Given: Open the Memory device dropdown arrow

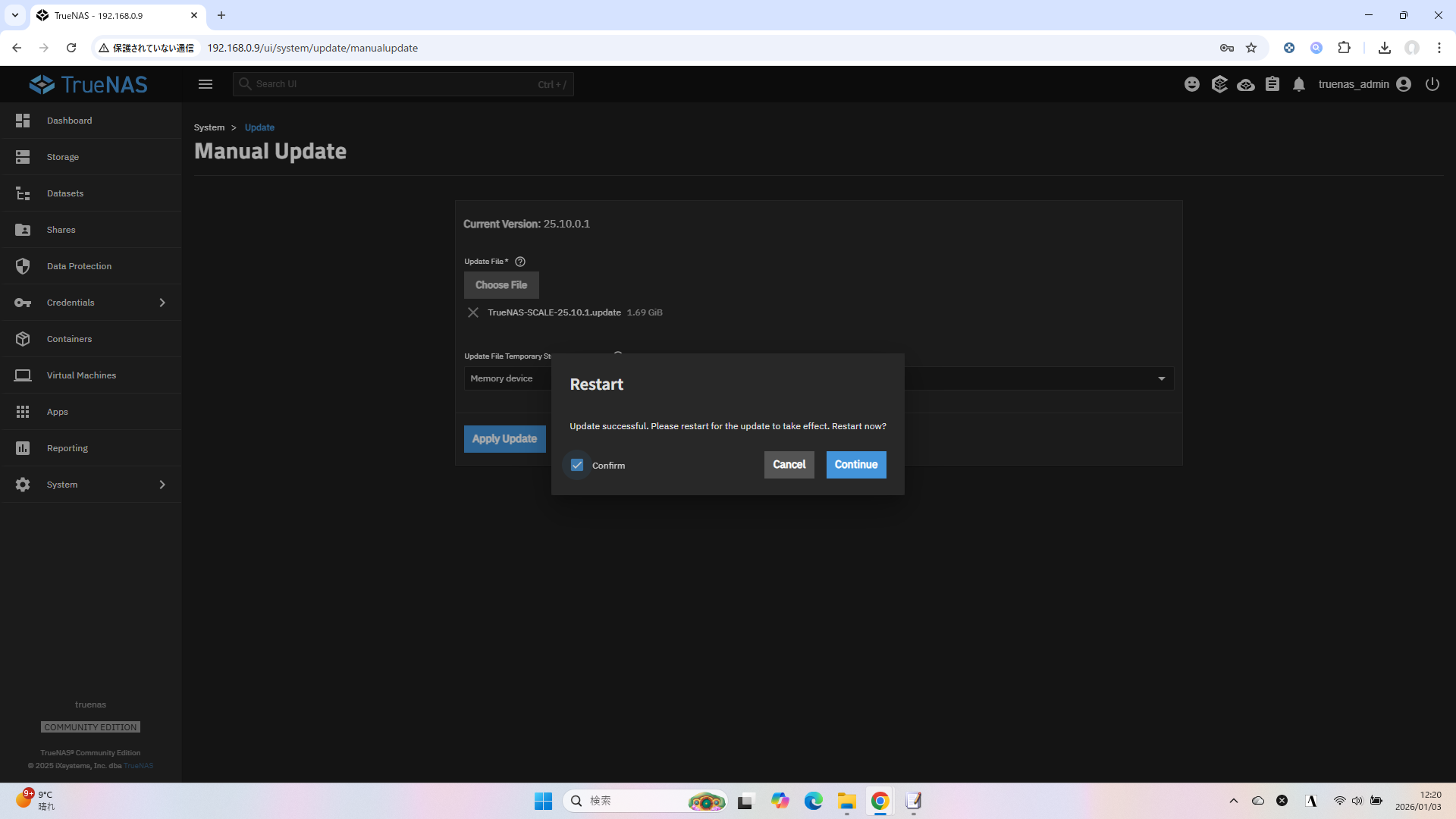Looking at the screenshot, I should coord(1161,378).
